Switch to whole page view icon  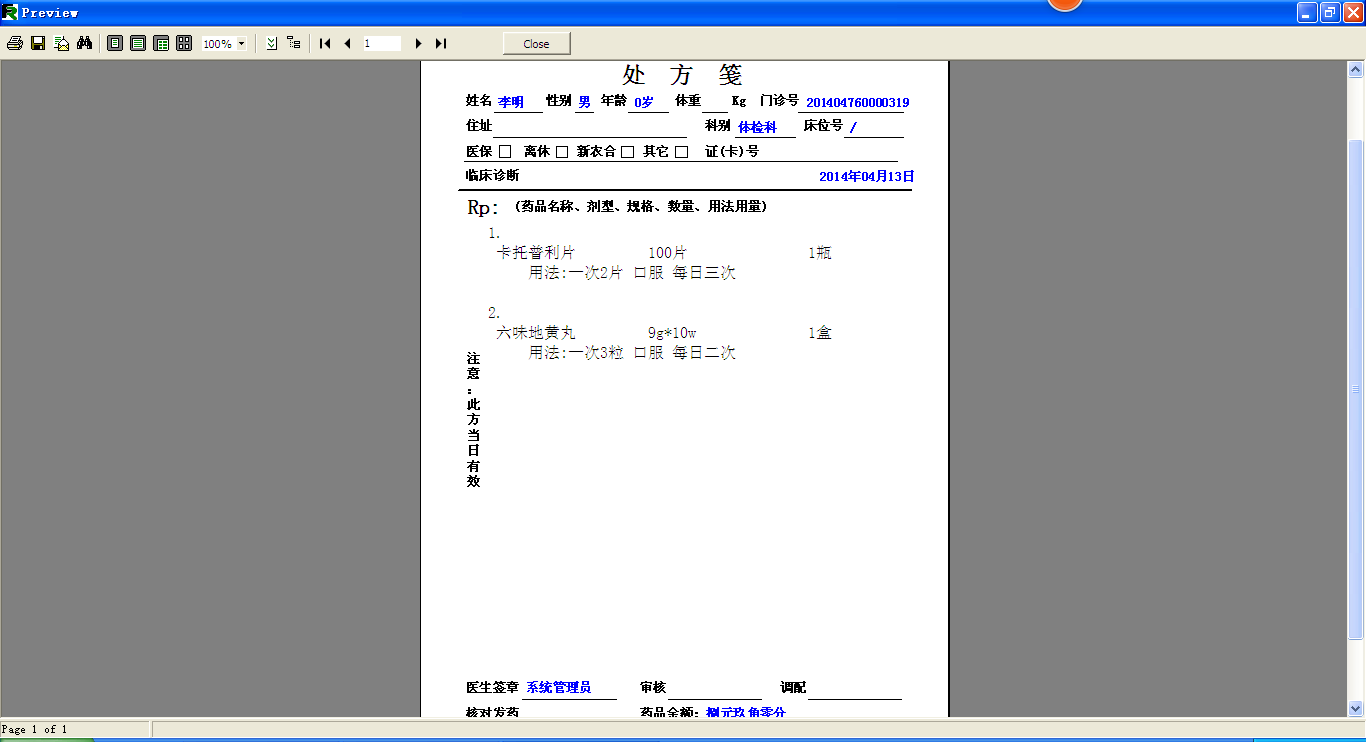tap(115, 43)
